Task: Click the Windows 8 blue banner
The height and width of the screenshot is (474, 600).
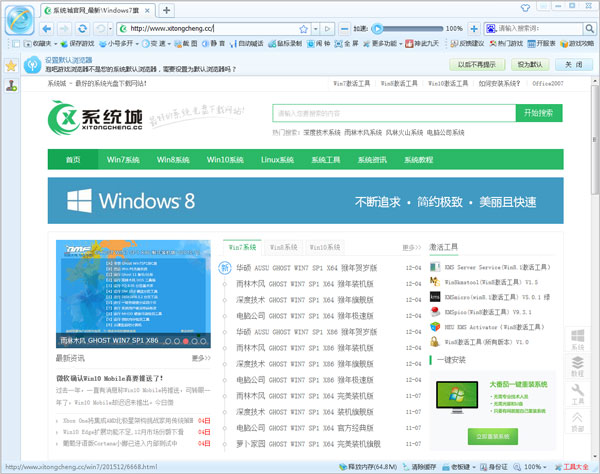Action: click(x=305, y=200)
